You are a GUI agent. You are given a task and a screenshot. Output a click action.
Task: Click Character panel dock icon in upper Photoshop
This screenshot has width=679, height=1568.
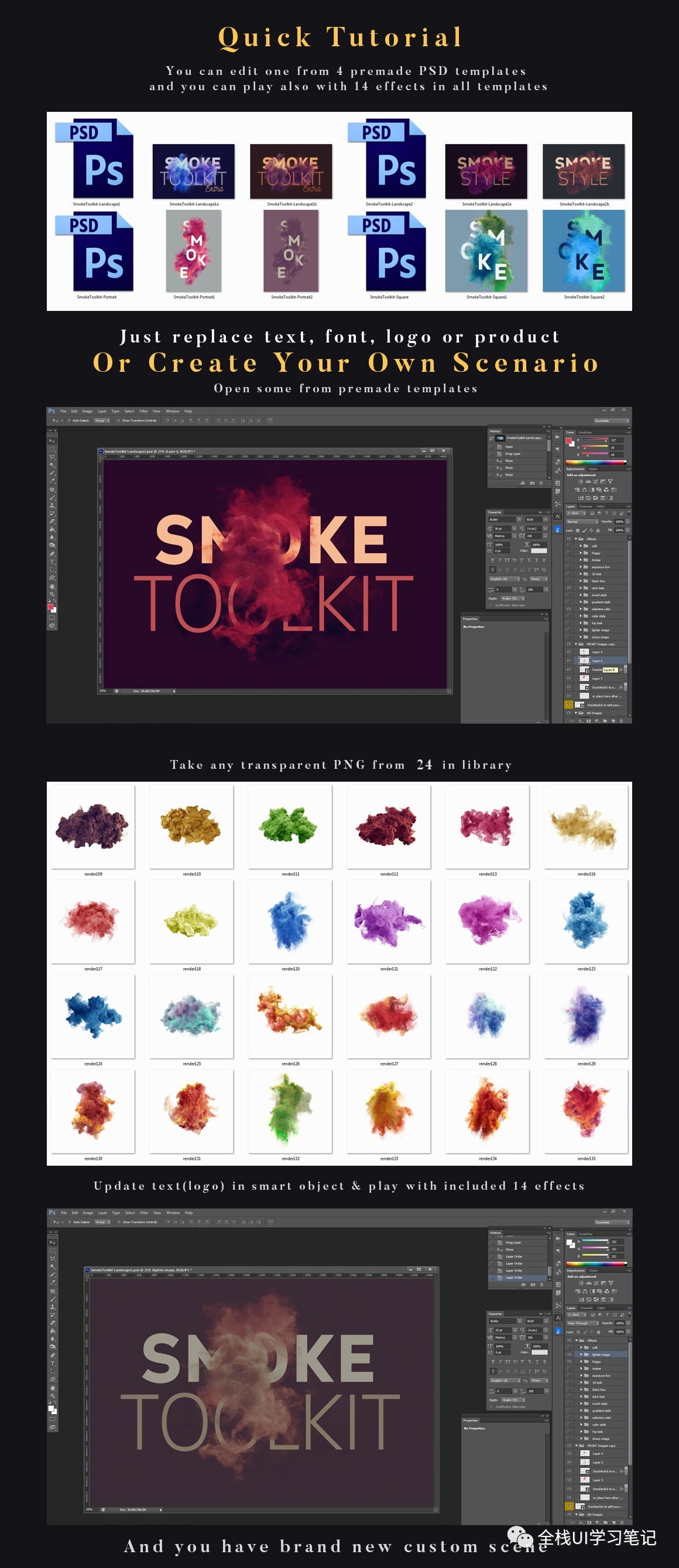tap(558, 517)
